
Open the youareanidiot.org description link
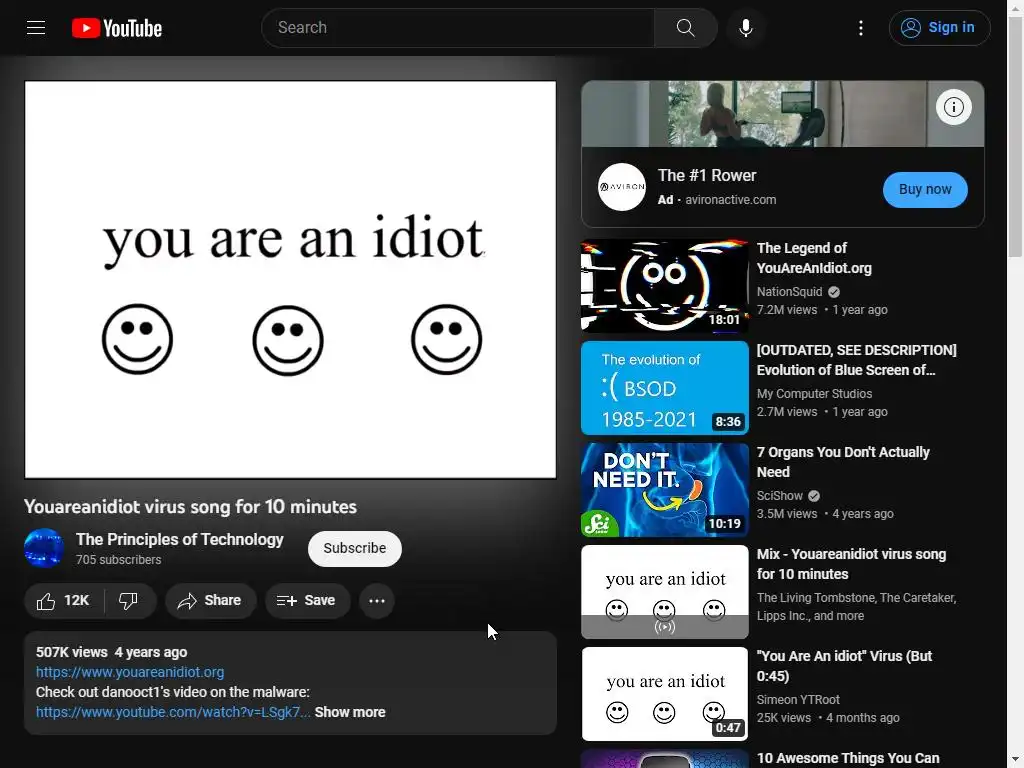point(130,672)
